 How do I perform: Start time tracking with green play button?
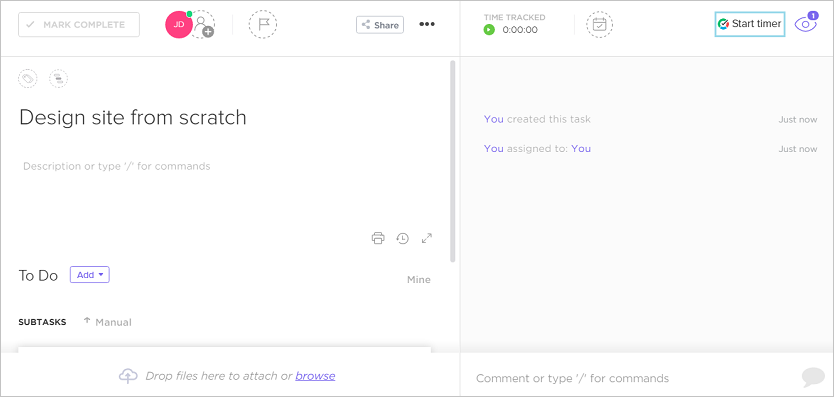point(489,30)
